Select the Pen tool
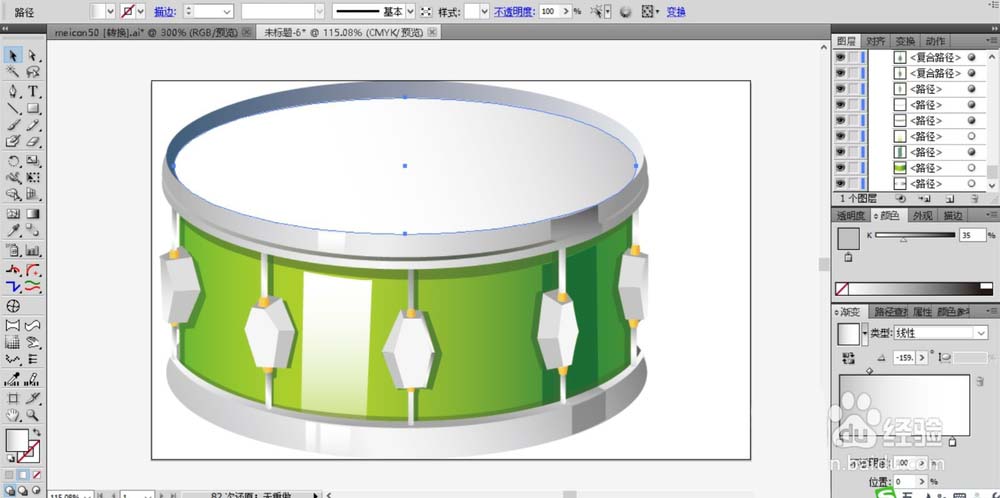Viewport: 1000px width, 498px height. [x=13, y=91]
